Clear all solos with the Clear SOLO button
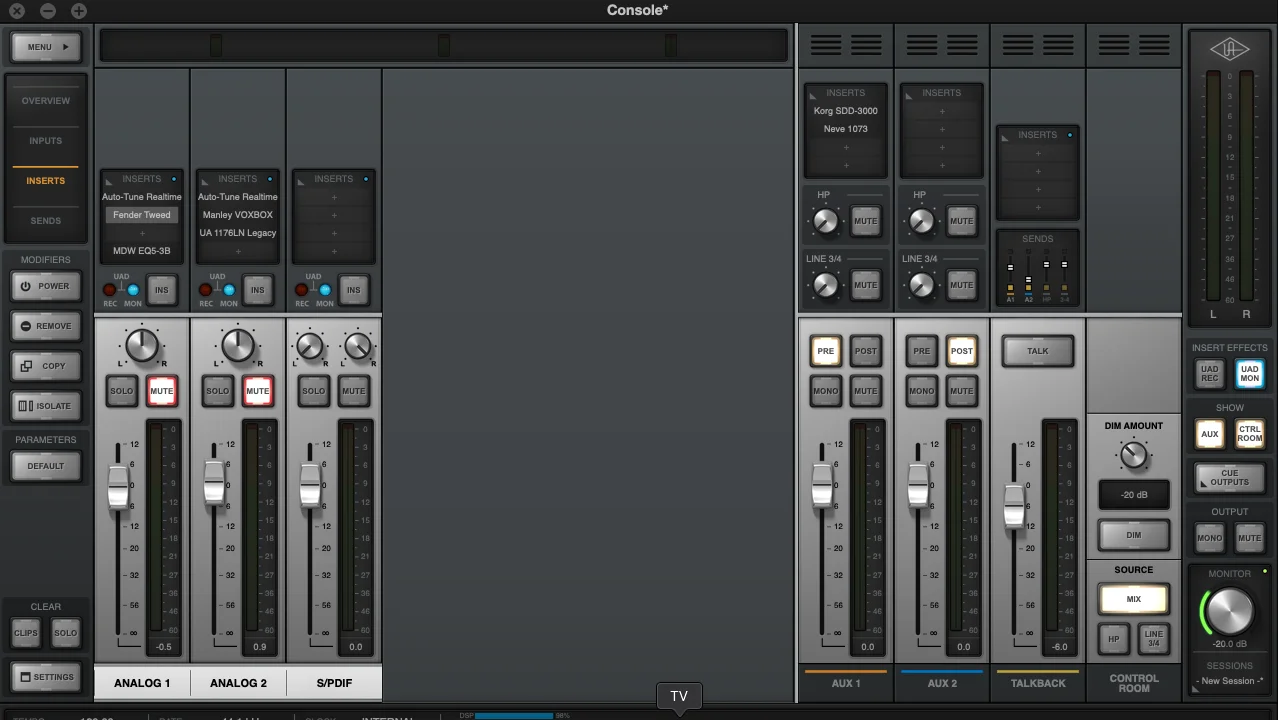The image size is (1278, 720). [66, 633]
